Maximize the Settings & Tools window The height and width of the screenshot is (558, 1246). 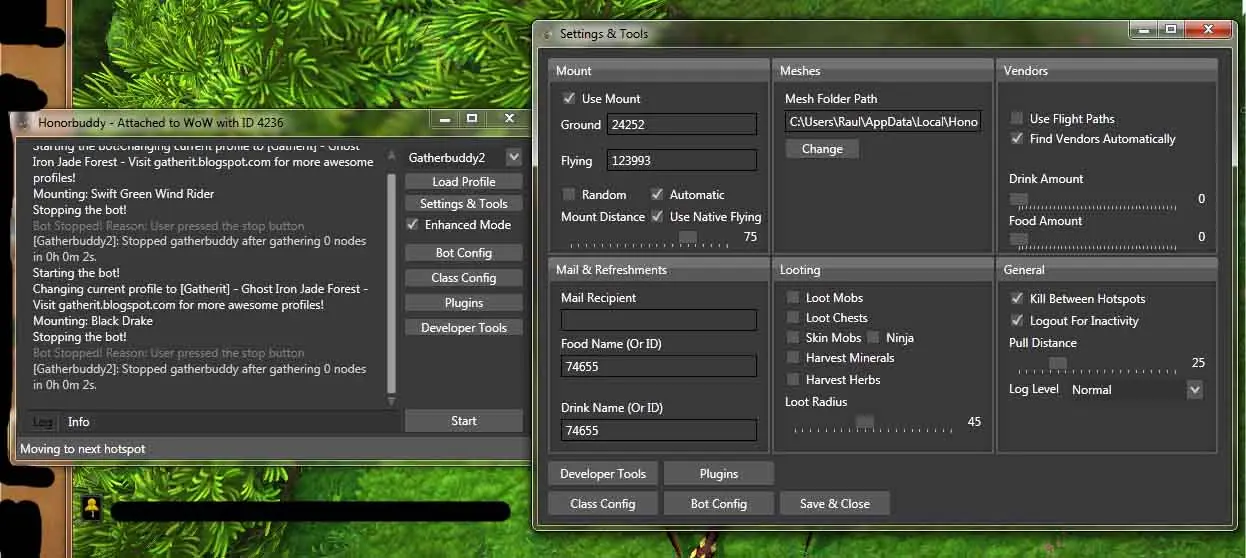1171,30
